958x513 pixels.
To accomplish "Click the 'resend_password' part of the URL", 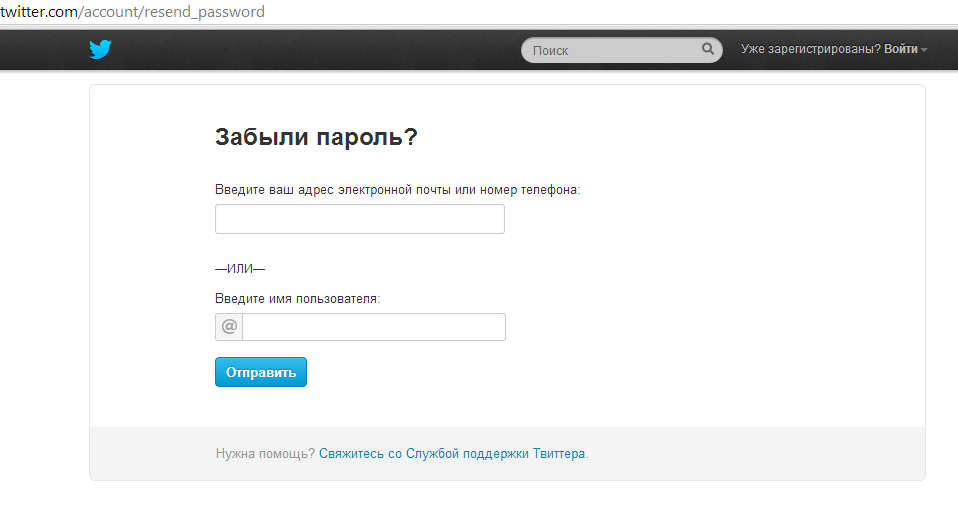I will (x=209, y=12).
